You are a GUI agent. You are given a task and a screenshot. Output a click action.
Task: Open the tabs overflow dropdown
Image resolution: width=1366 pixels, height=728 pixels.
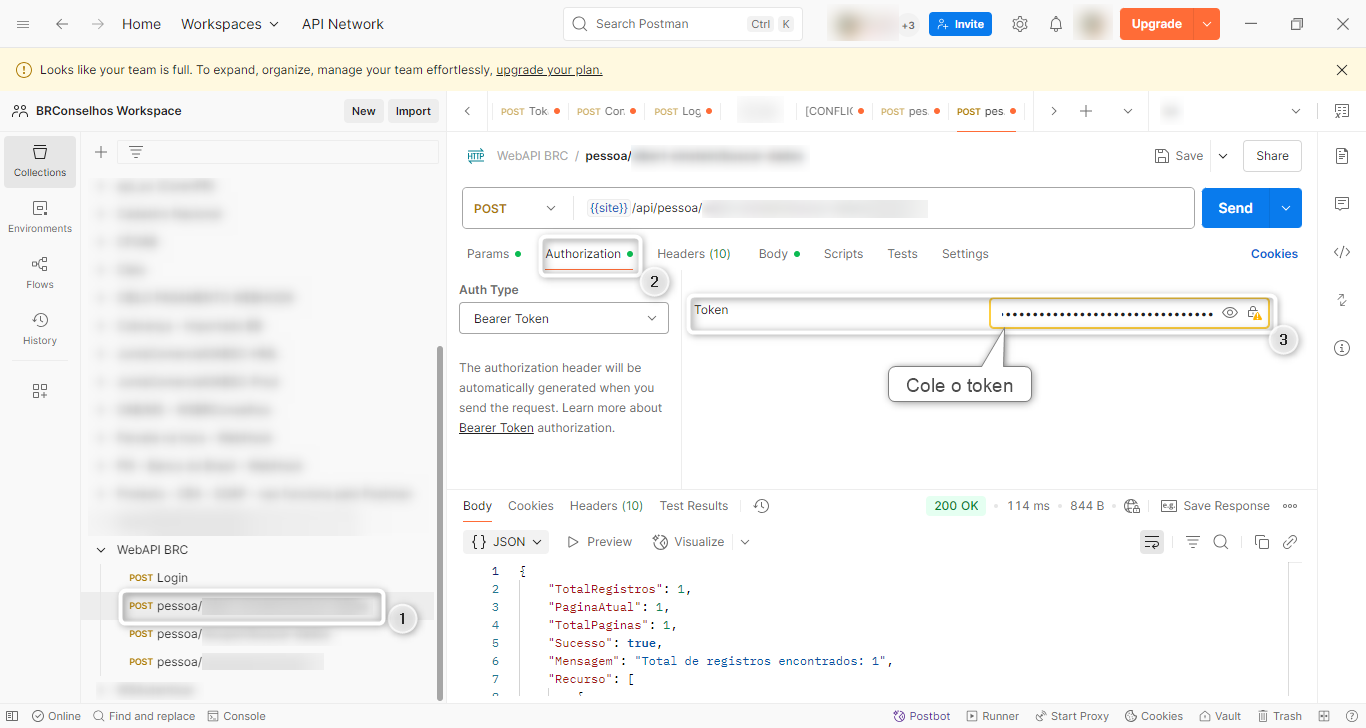[x=1128, y=111]
